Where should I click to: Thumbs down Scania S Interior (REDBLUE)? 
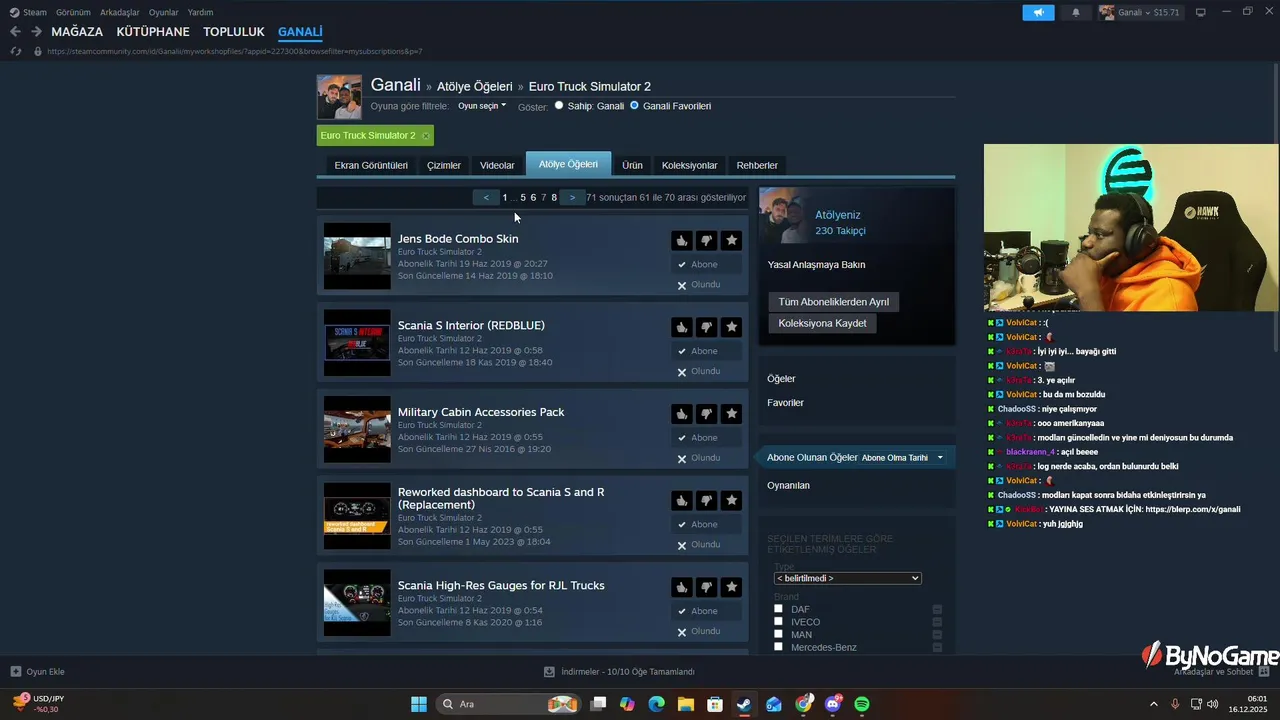(x=706, y=327)
